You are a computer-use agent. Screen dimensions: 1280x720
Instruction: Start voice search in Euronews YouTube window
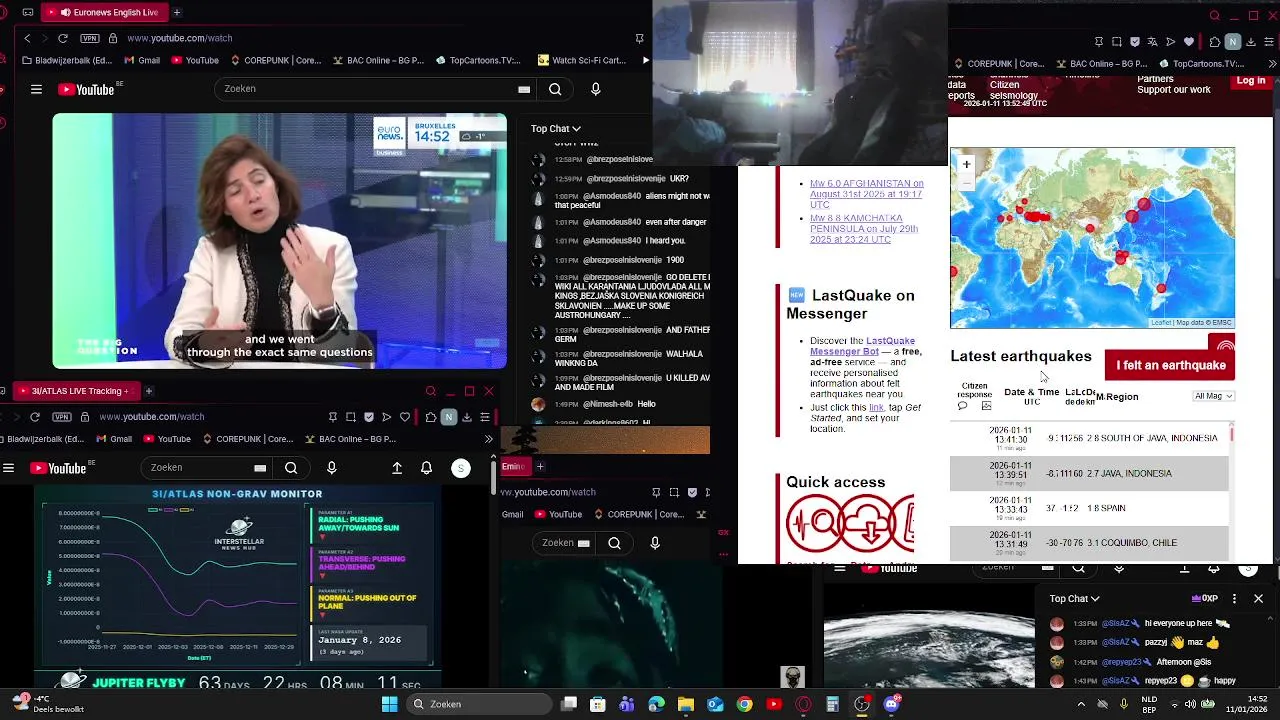596,89
